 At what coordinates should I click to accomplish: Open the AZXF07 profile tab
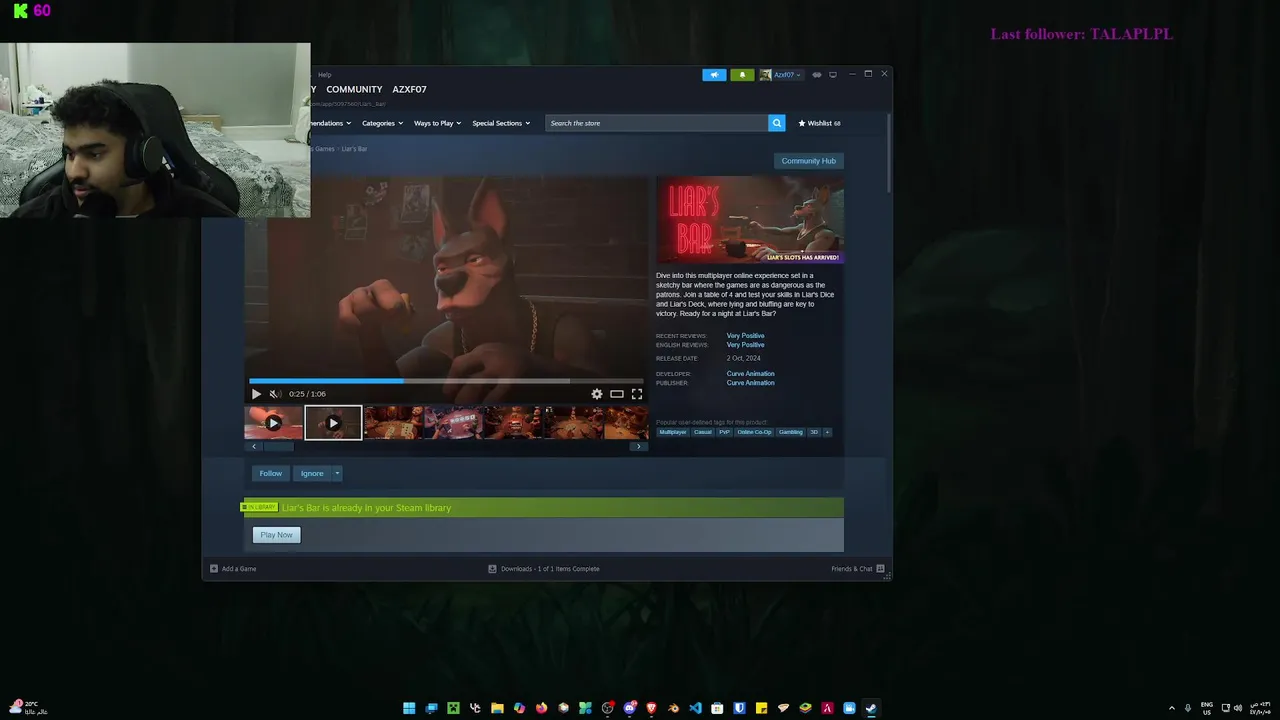coord(409,89)
